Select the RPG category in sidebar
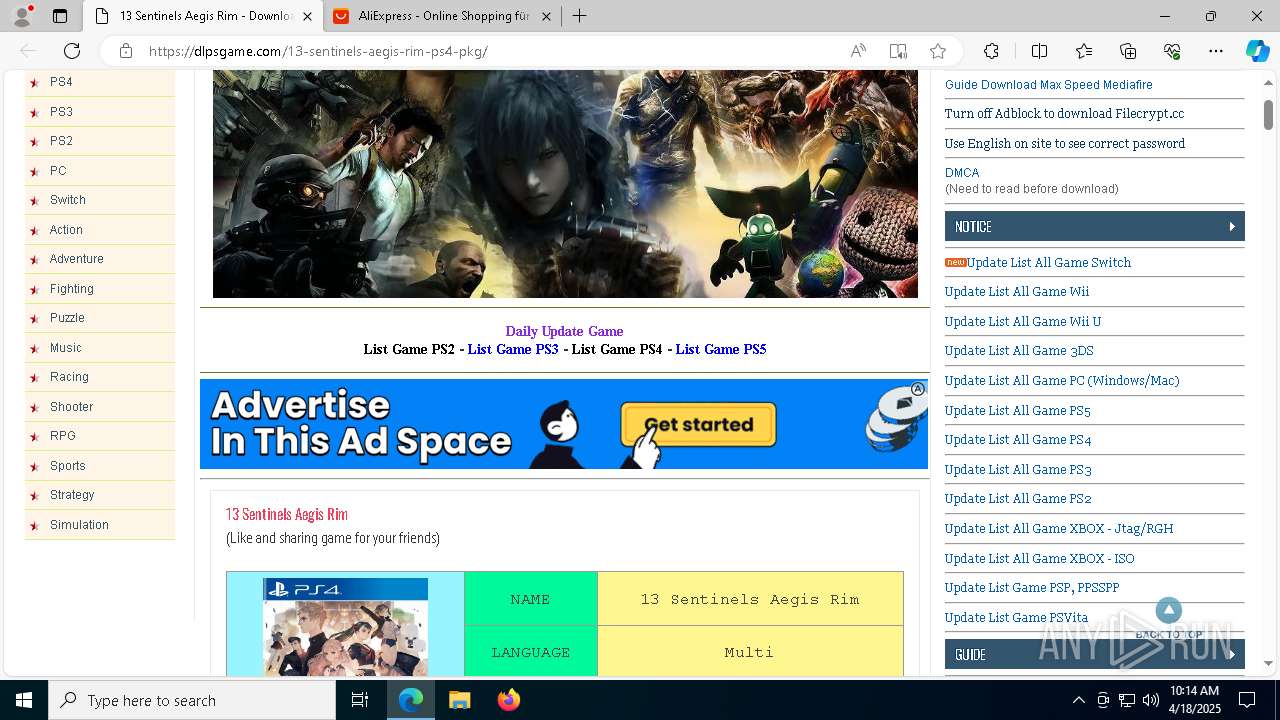 63,436
